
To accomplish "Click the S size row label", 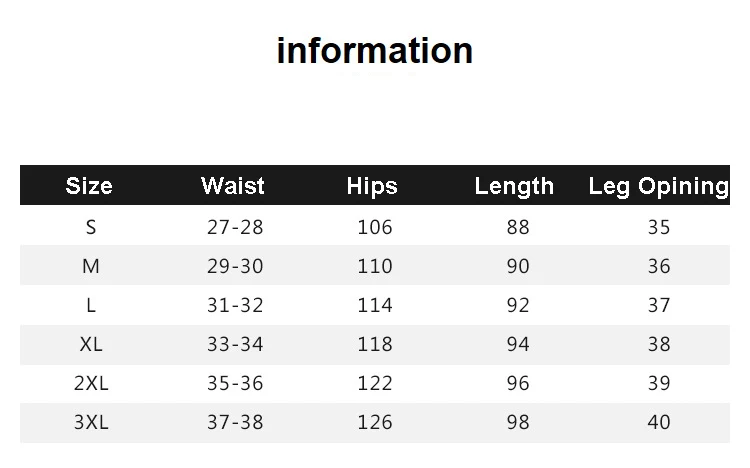I will coord(91,227).
